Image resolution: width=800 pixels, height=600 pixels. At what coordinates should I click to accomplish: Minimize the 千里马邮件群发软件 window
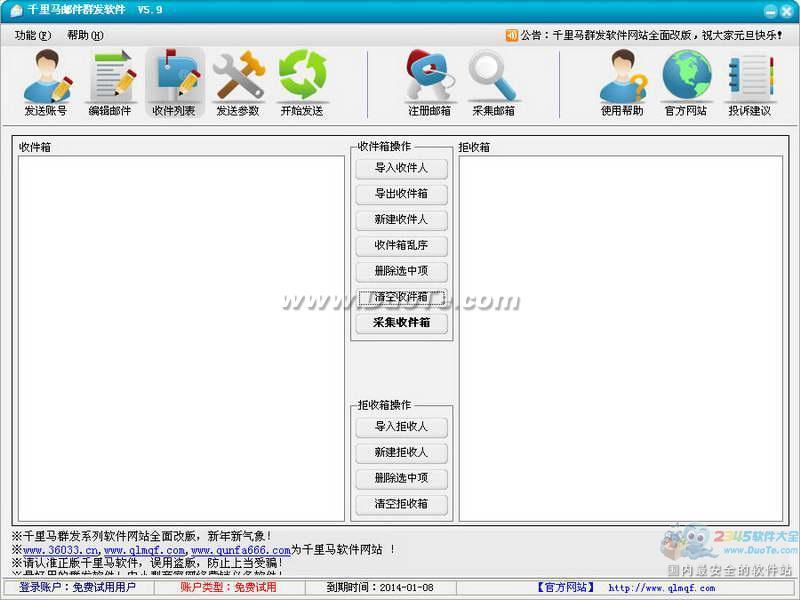click(x=770, y=11)
